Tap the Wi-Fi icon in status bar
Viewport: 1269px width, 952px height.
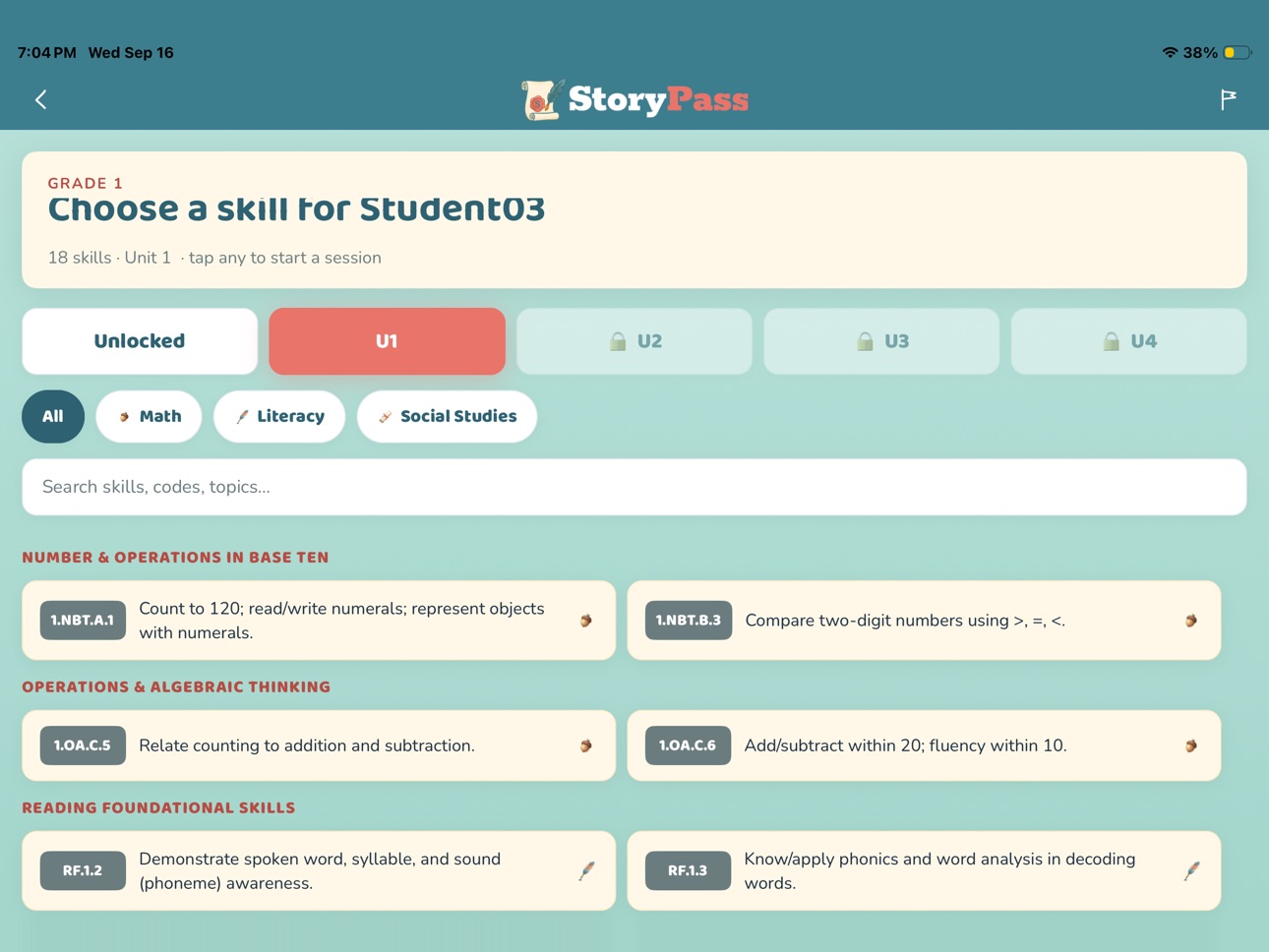[x=1170, y=53]
